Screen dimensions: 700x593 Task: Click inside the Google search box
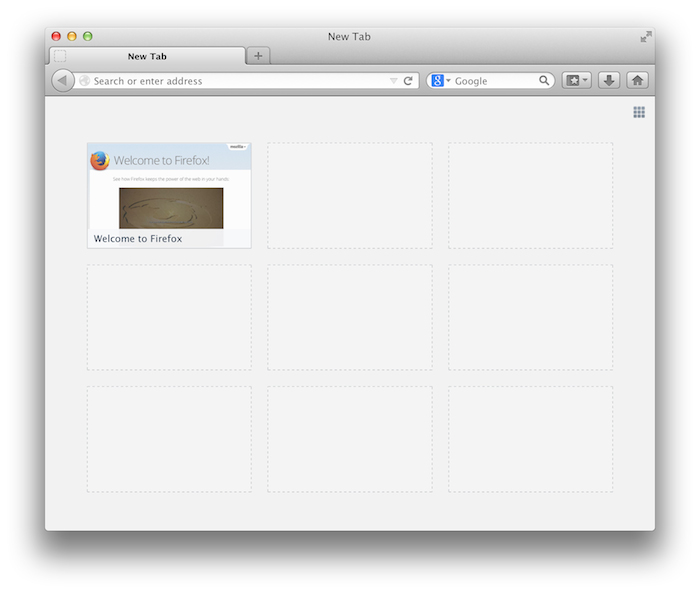tap(494, 81)
